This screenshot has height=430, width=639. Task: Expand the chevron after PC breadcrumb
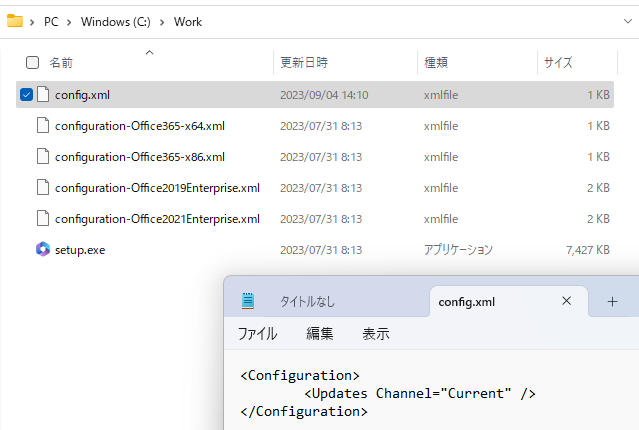tap(69, 22)
